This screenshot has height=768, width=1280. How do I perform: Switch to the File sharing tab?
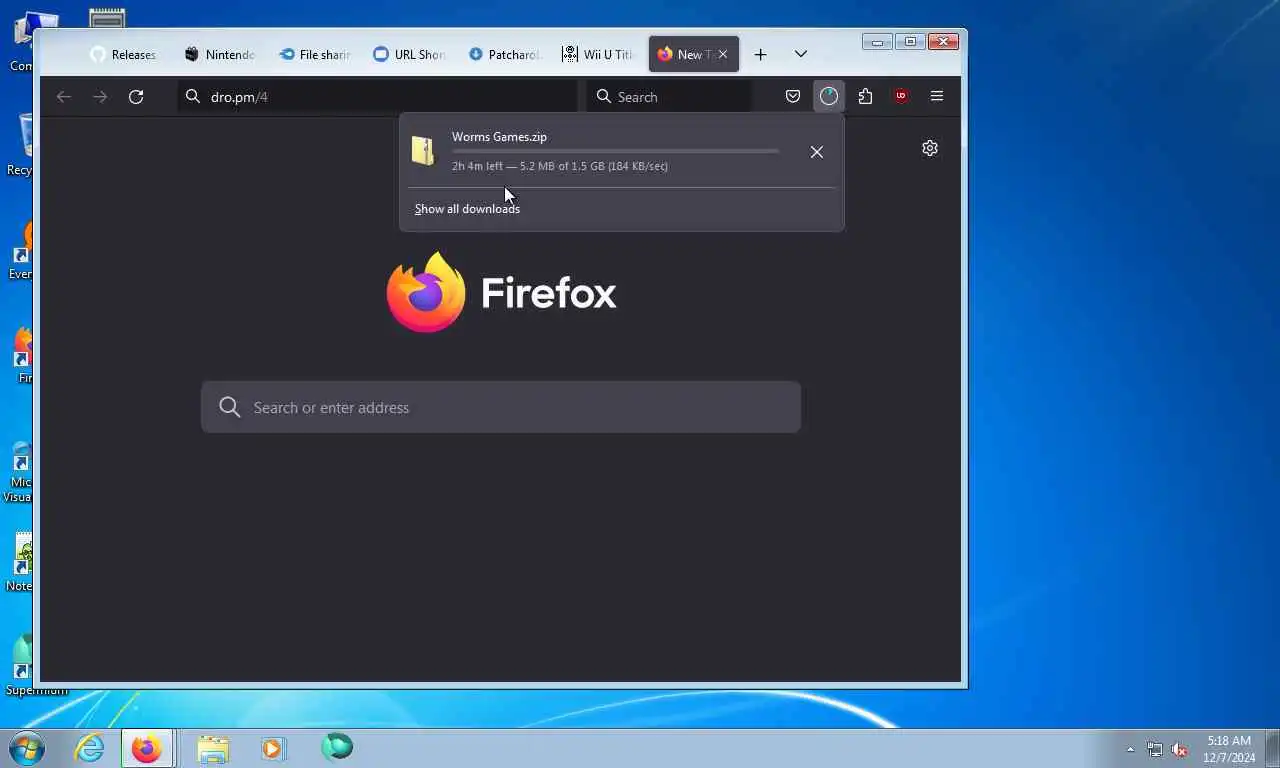click(314, 55)
